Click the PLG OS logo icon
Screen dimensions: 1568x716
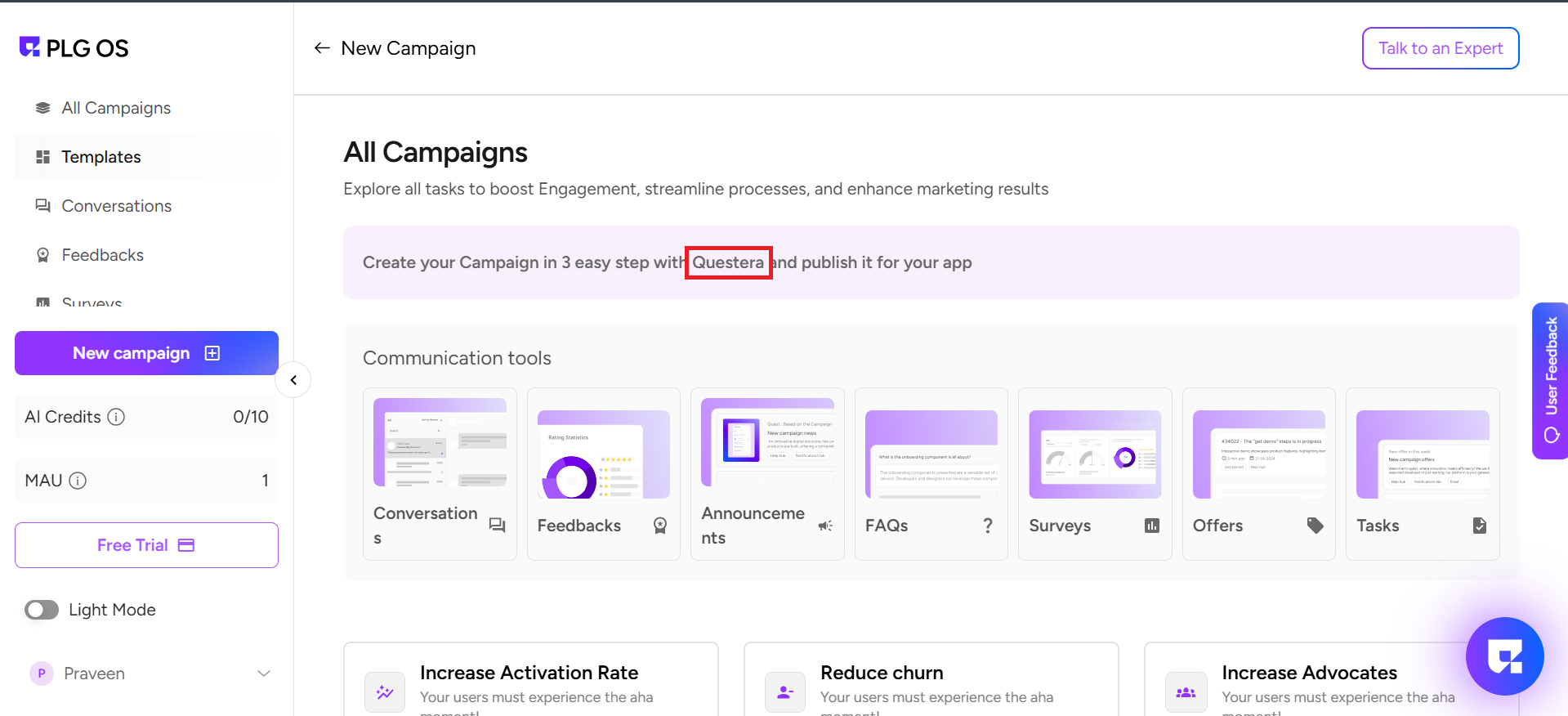(x=29, y=47)
